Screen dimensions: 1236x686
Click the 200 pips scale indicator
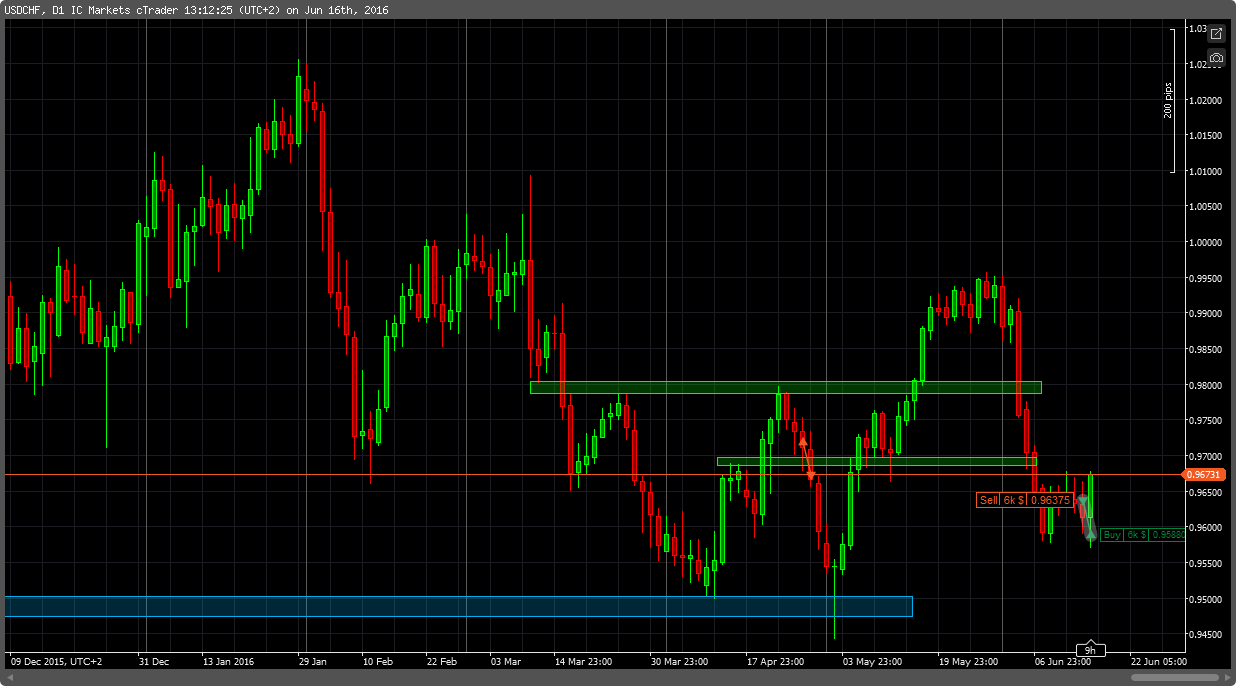pos(1169,100)
